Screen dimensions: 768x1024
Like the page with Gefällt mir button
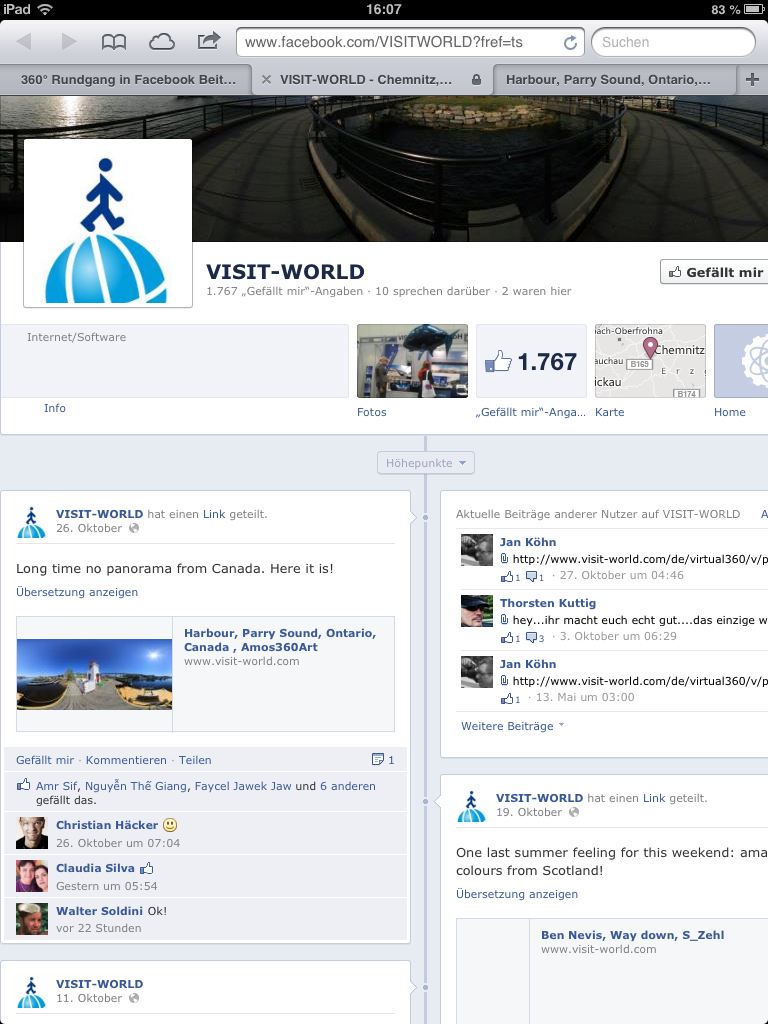pyautogui.click(x=715, y=272)
